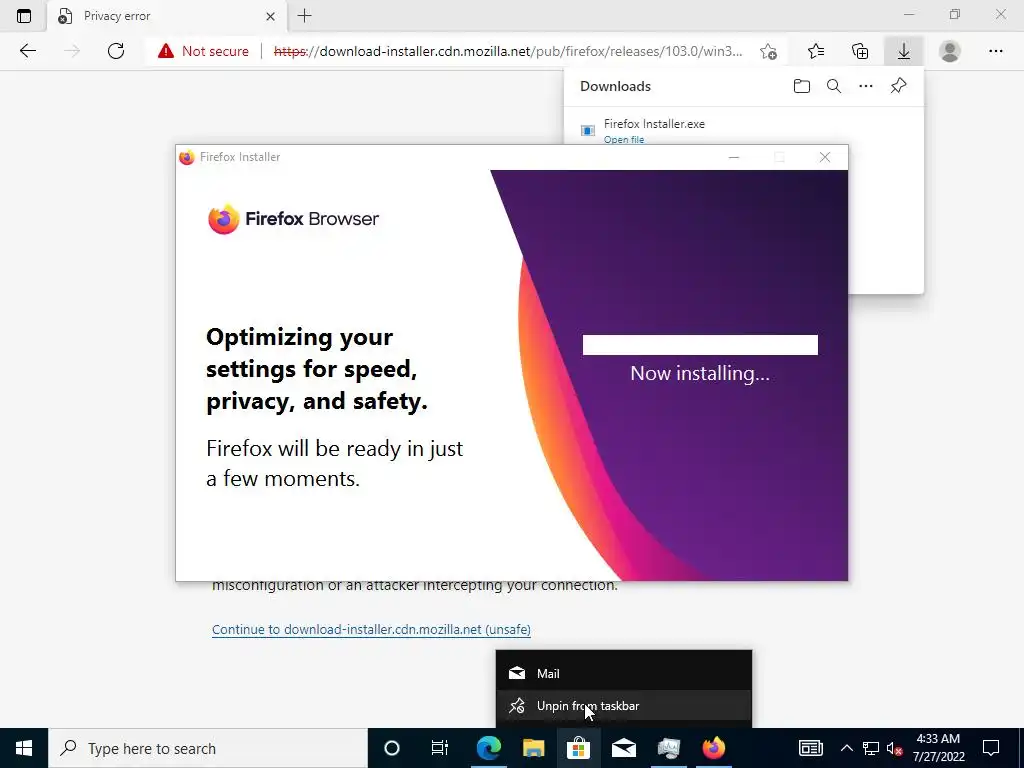The image size is (1024, 768).
Task: Select the Privacy error tab
Action: pyautogui.click(x=167, y=16)
